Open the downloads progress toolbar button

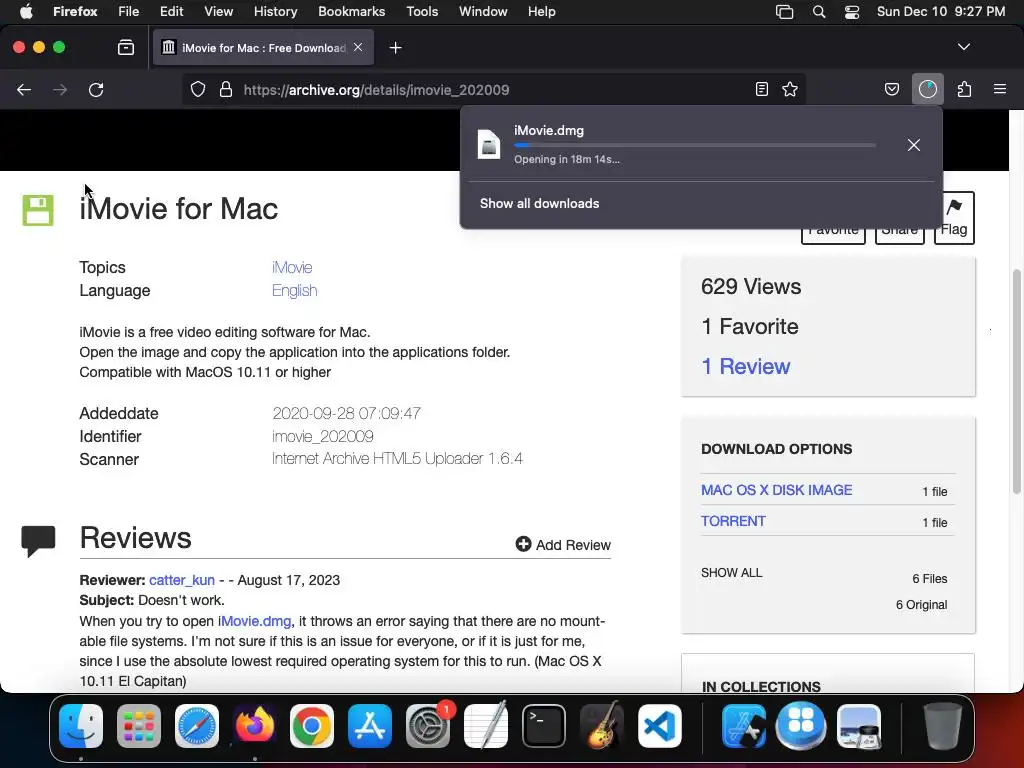(x=928, y=89)
